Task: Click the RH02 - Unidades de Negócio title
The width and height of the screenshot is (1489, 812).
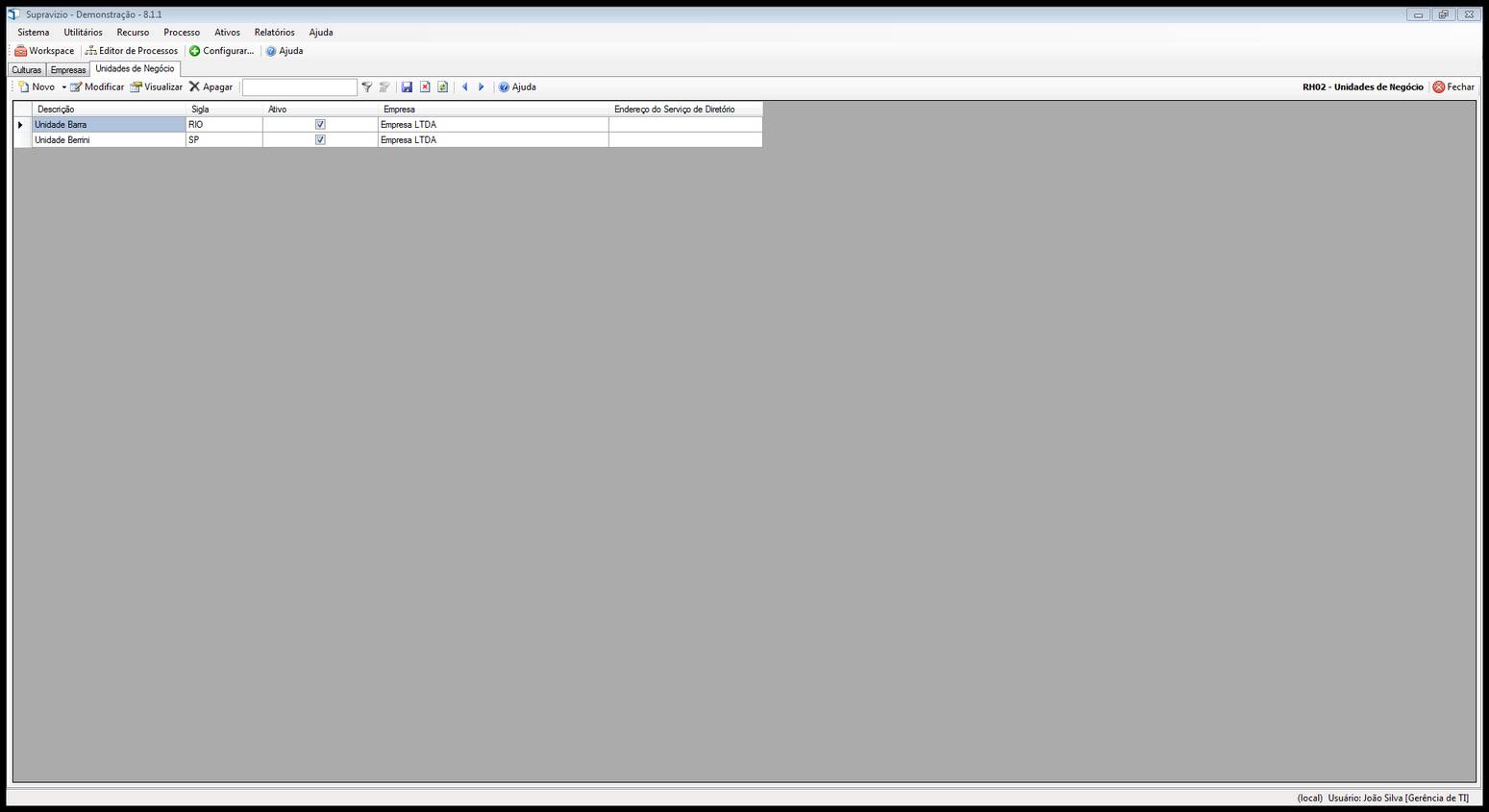Action: click(1363, 86)
